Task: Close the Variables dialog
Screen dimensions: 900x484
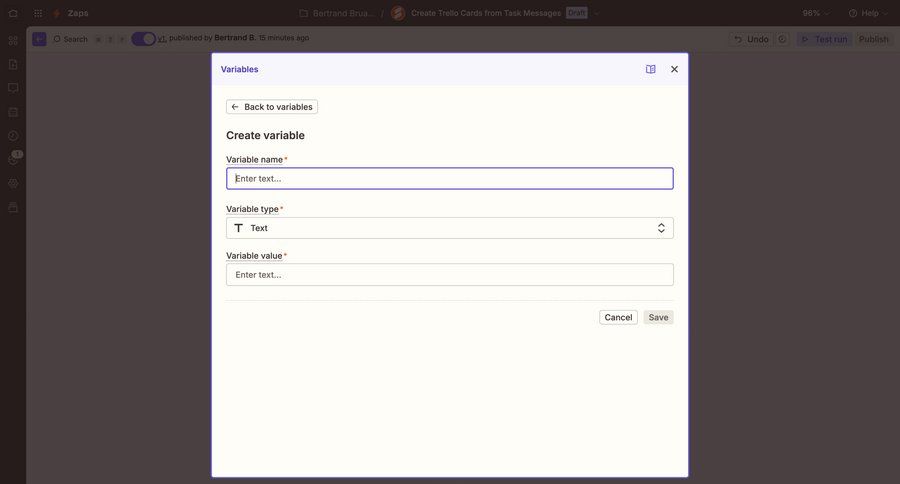Action: point(674,69)
